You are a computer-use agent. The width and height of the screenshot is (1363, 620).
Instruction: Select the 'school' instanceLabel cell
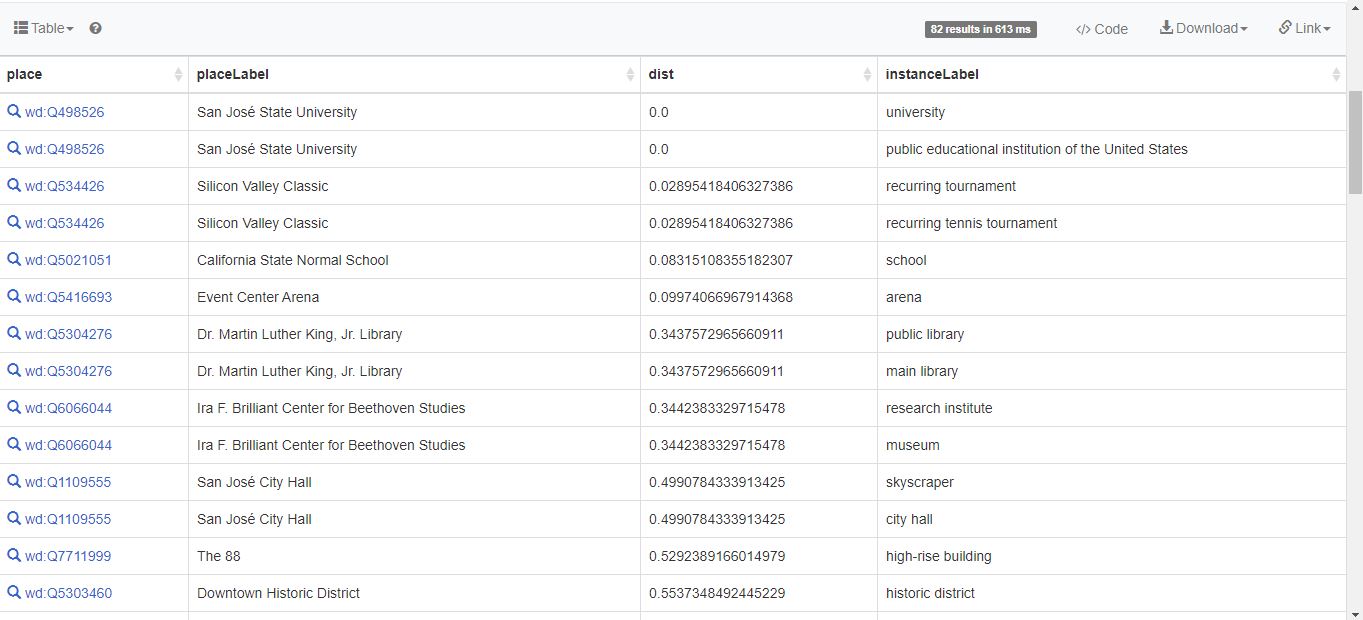pyautogui.click(x=1111, y=260)
